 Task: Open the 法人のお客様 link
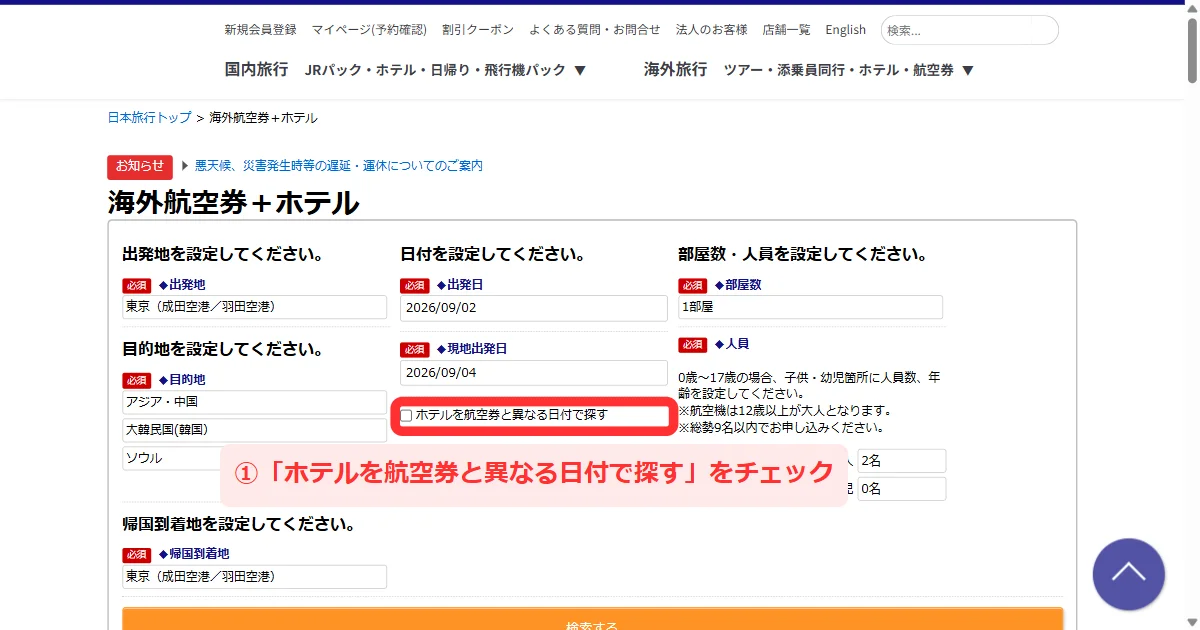pyautogui.click(x=711, y=30)
